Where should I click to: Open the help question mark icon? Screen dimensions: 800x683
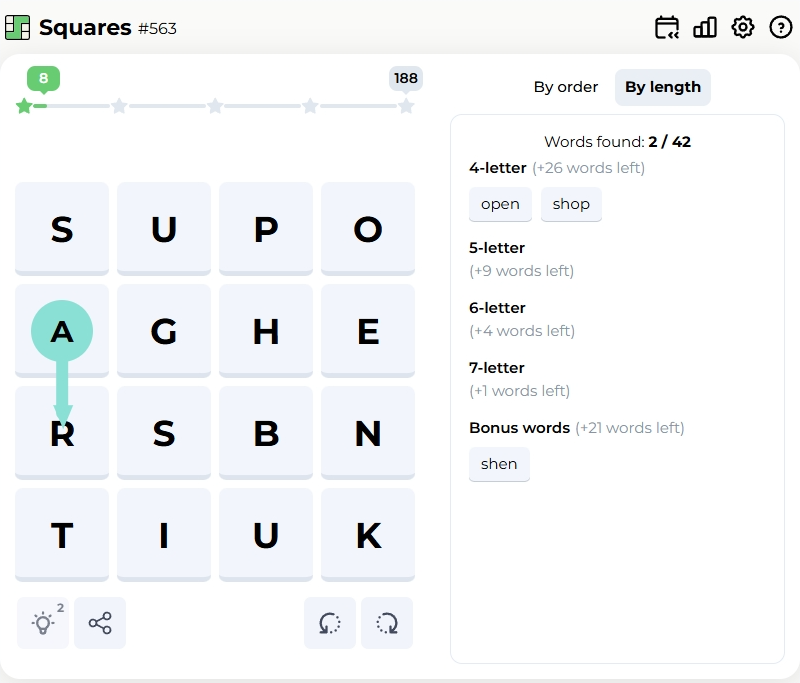click(x=781, y=28)
